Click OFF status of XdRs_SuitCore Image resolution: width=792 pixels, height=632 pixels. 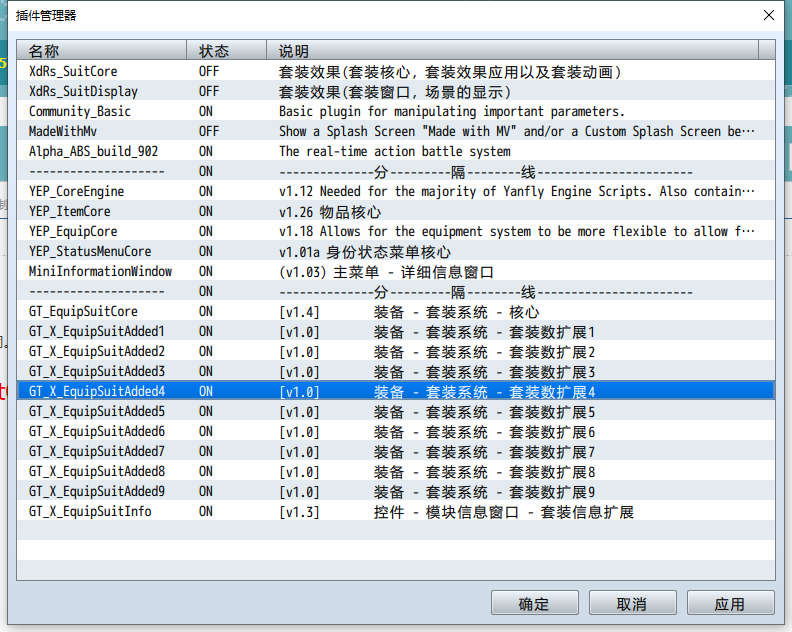(x=209, y=71)
